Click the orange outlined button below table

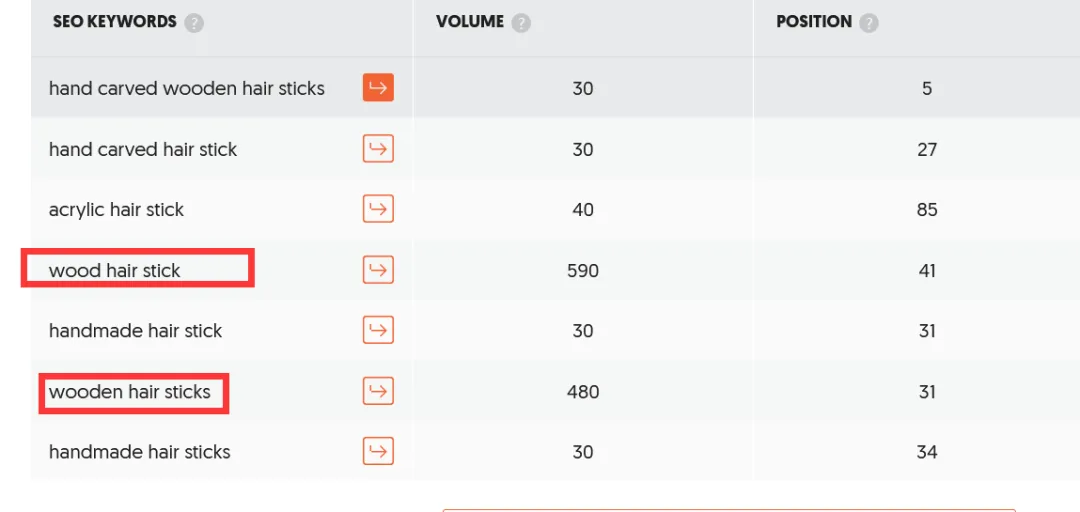[728, 509]
